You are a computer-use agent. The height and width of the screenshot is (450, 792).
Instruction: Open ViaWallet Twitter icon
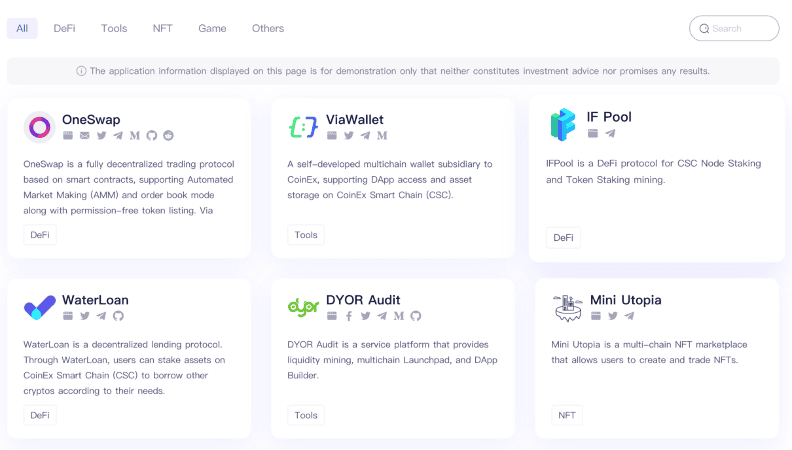(349, 135)
